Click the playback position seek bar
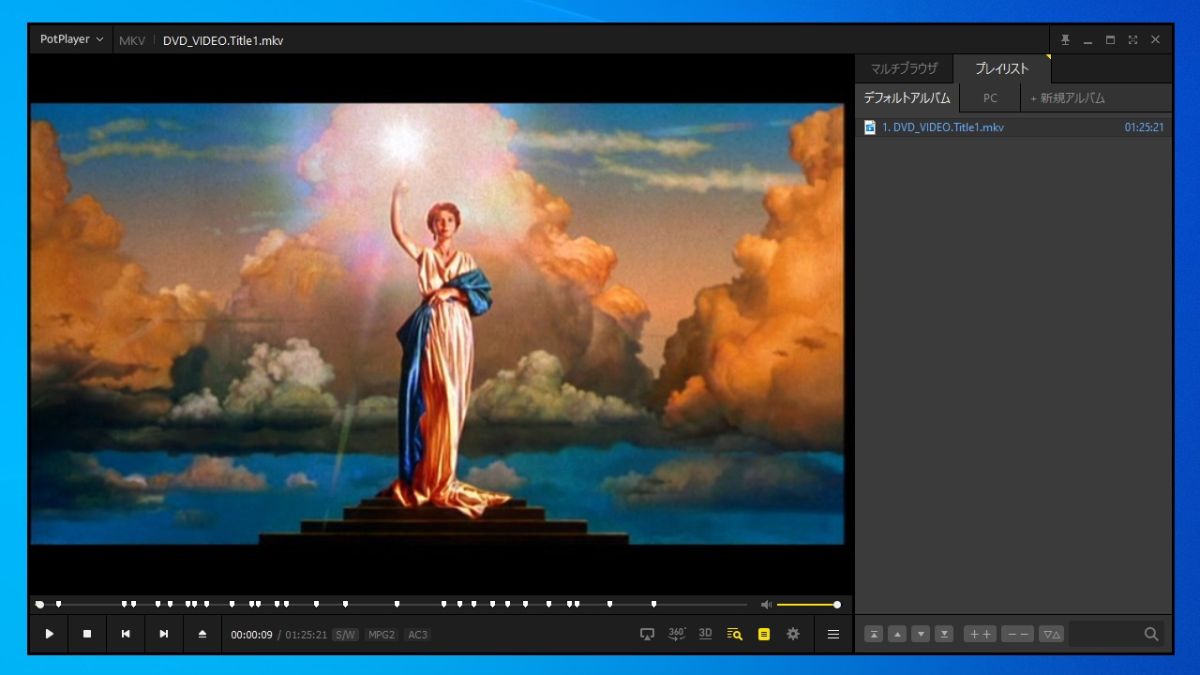1200x675 pixels. (392, 604)
